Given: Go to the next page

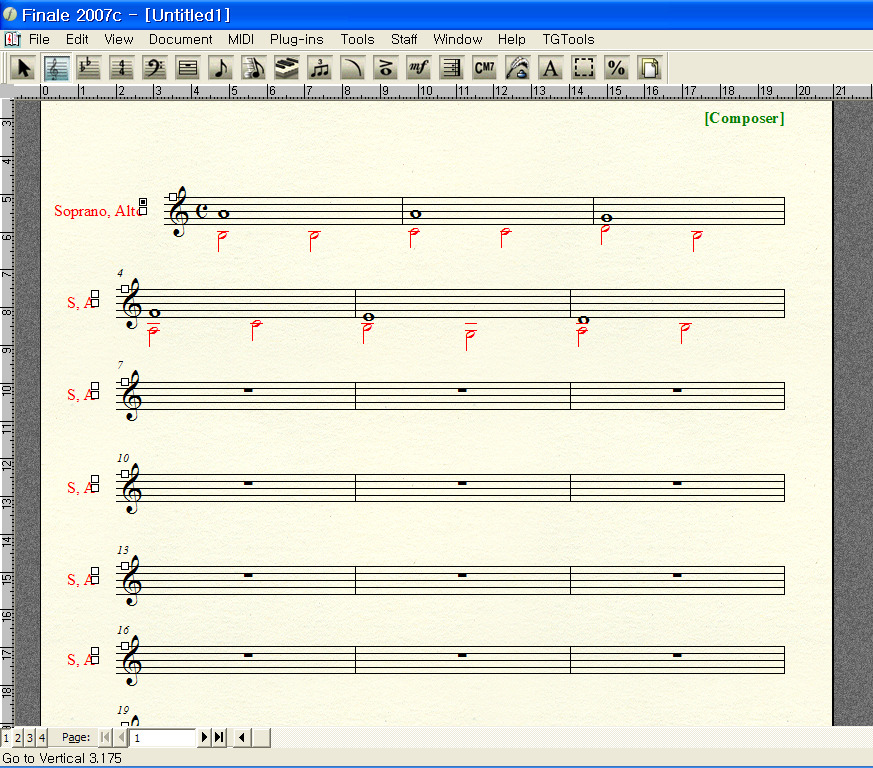Looking at the screenshot, I should 205,738.
